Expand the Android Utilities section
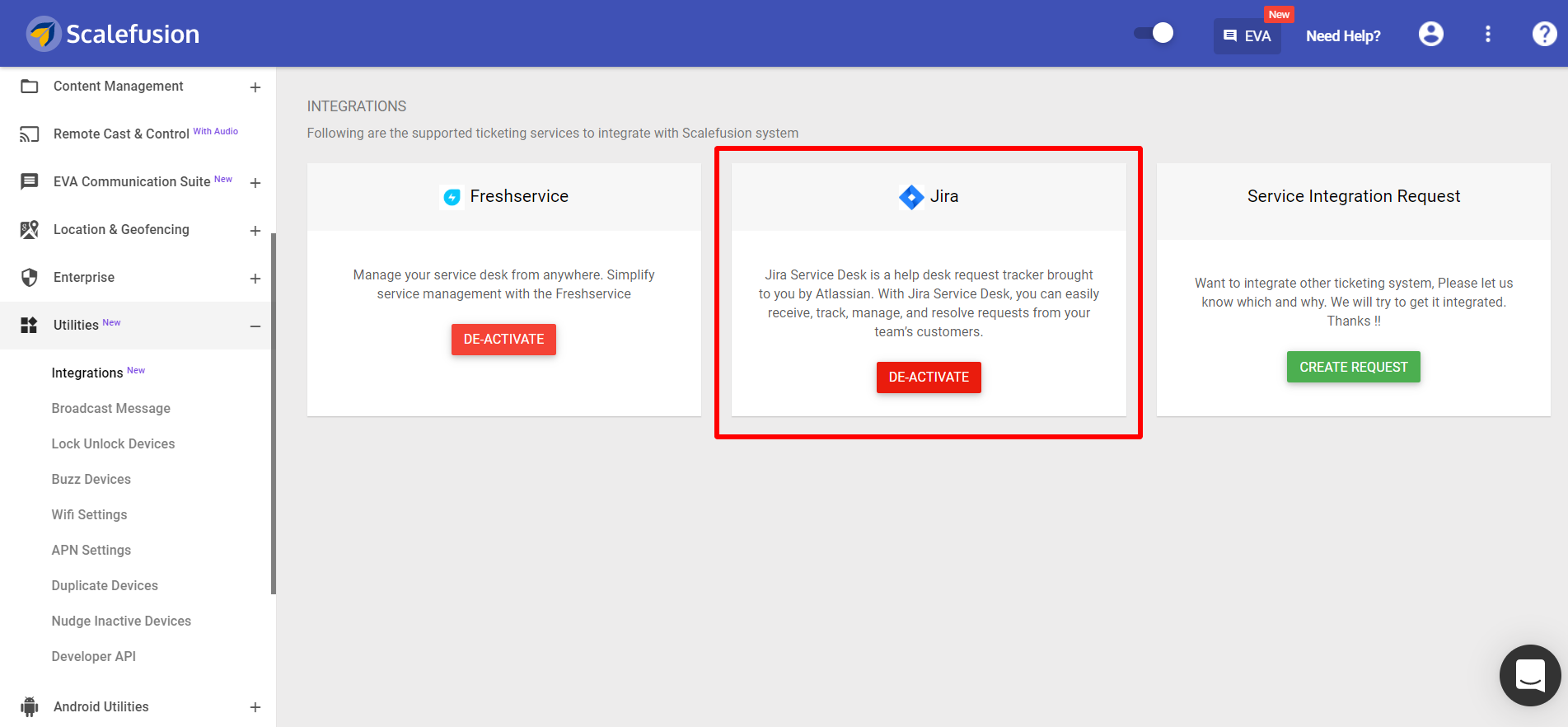1568x727 pixels. 255,707
